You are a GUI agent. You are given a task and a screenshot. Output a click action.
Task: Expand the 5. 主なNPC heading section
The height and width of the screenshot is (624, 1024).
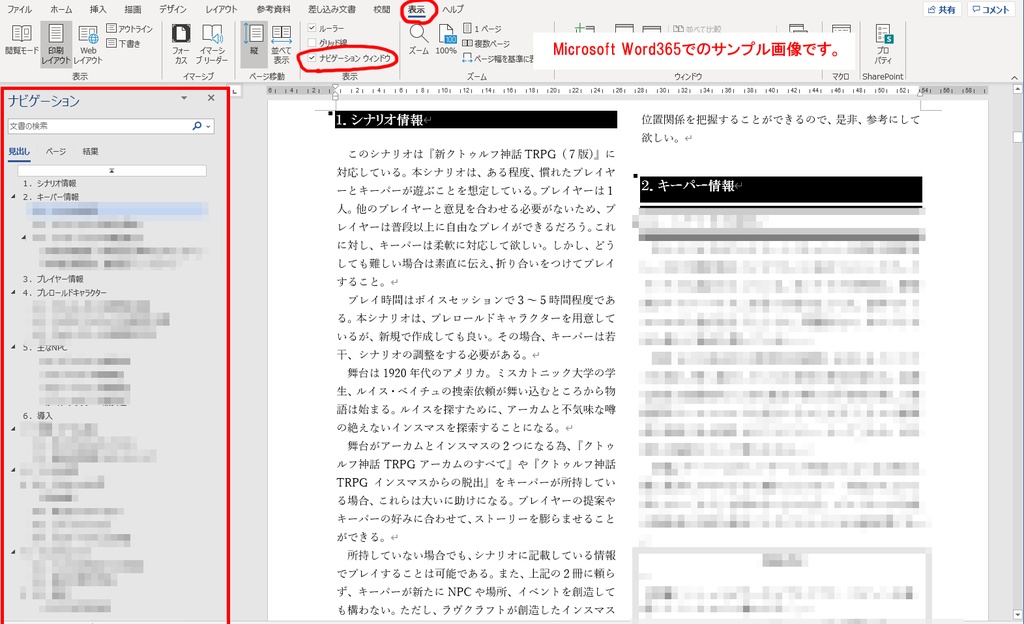coord(15,348)
